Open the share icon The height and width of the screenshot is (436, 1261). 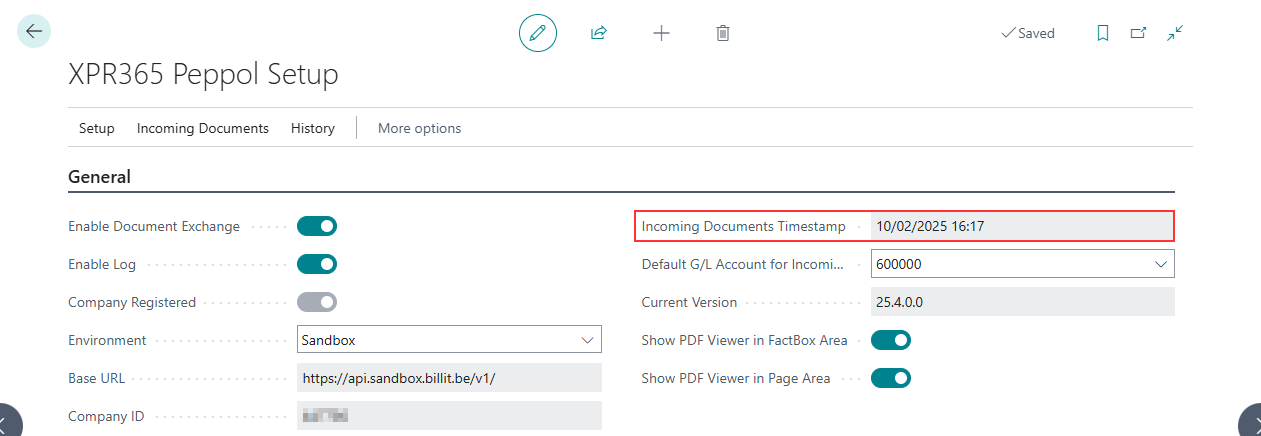[x=599, y=33]
